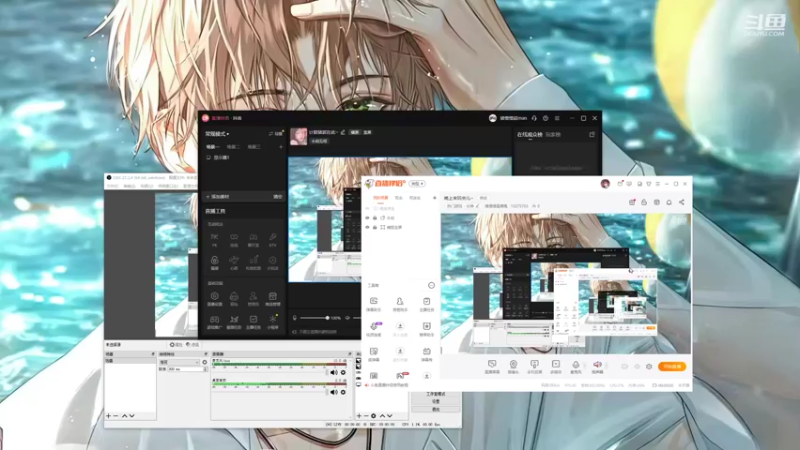Click the screen capture icon in white bottom bar
Viewport: 800px width, 450px height.
(x=492, y=366)
